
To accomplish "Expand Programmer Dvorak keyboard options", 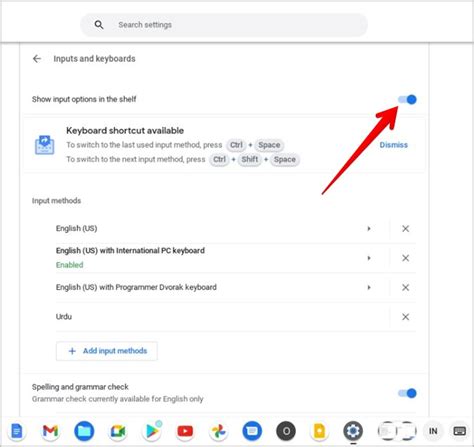I will point(369,287).
